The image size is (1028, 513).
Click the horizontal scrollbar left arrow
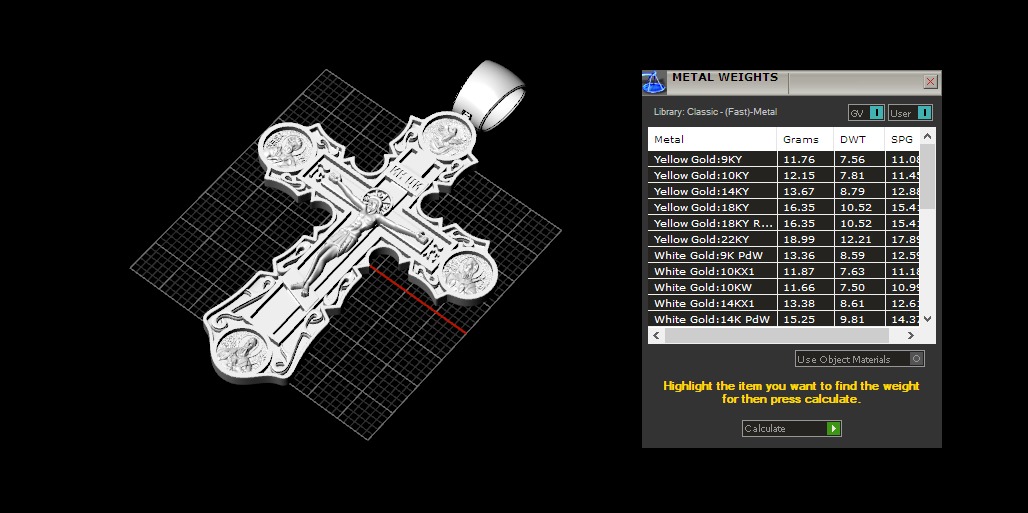tap(656, 335)
